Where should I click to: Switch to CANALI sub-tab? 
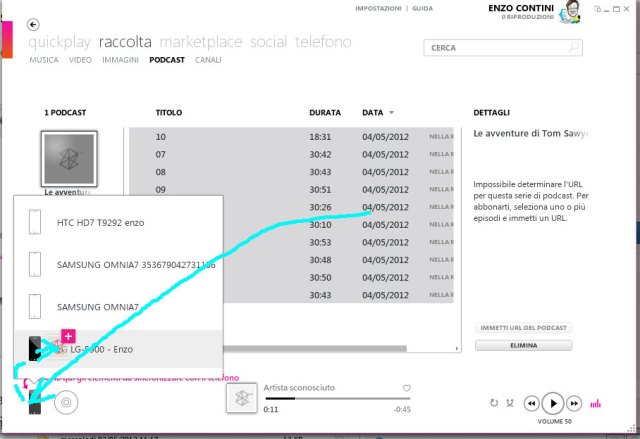(208, 60)
